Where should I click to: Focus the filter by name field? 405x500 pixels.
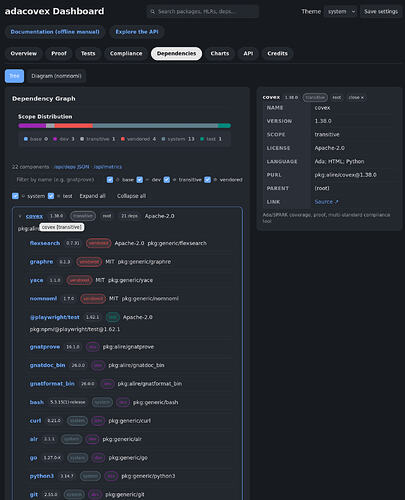coord(58,180)
